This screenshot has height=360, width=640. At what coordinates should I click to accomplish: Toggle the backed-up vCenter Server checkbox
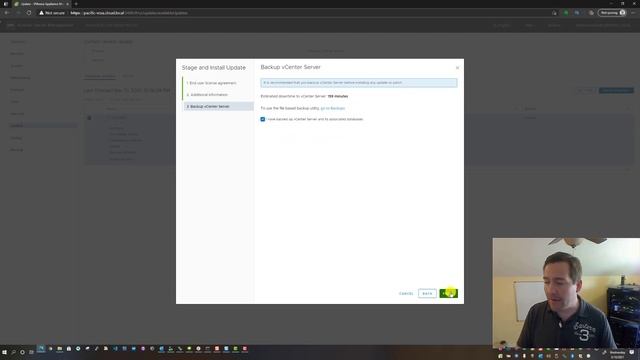pyautogui.click(x=262, y=119)
